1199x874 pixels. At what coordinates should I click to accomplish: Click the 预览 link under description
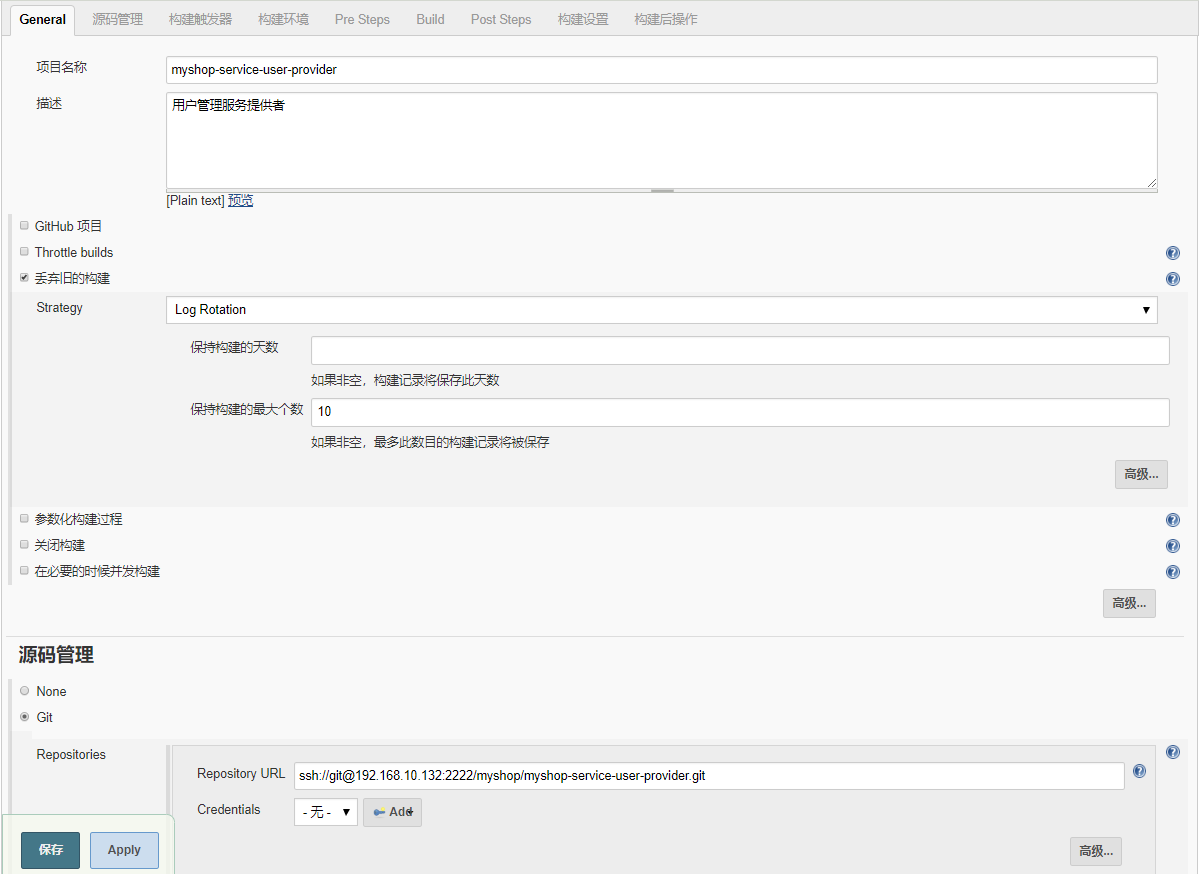[240, 200]
